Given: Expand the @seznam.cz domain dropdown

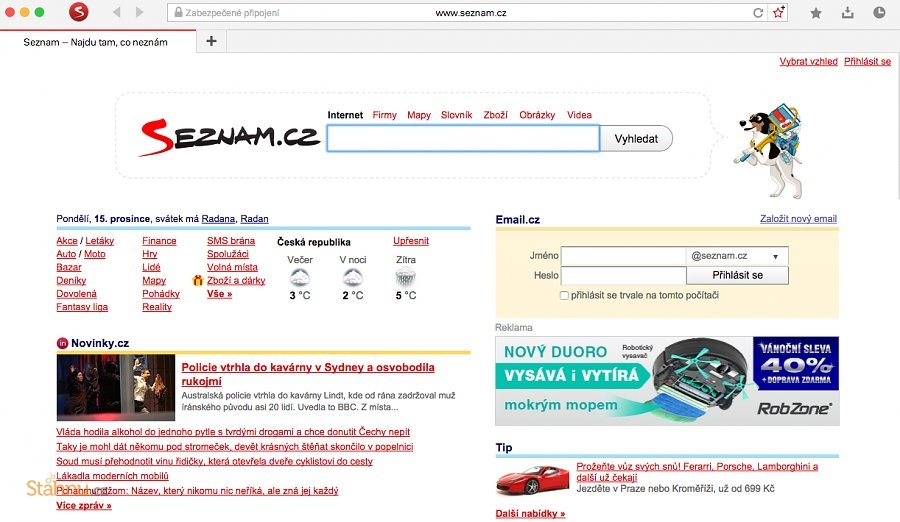Looking at the screenshot, I should (x=737, y=256).
